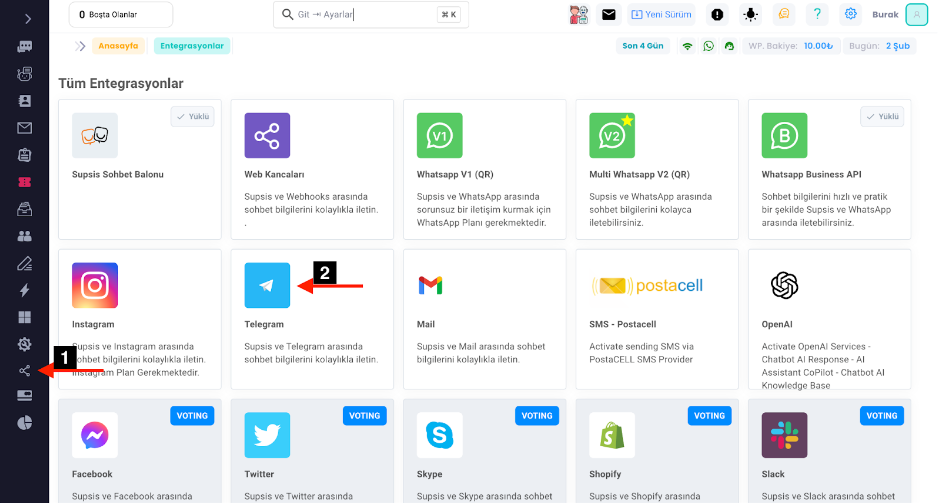The height and width of the screenshot is (503, 938).
Task: Open the envelope mail sidebar icon
Action: click(25, 127)
